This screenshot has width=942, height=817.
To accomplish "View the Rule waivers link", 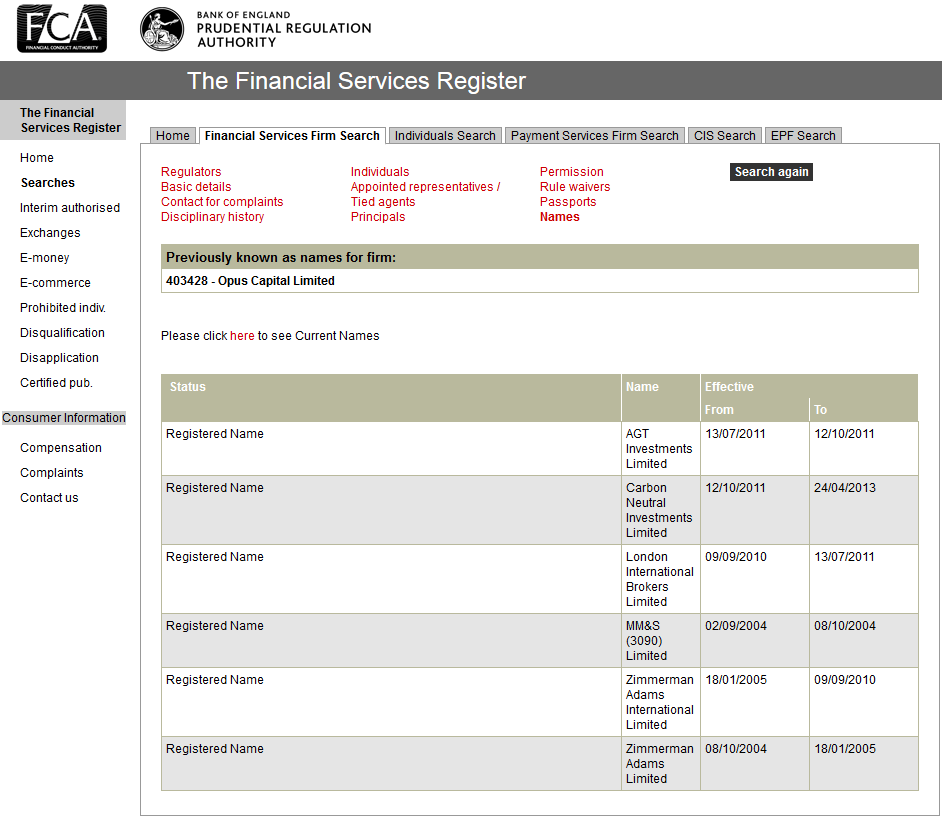I will point(575,187).
